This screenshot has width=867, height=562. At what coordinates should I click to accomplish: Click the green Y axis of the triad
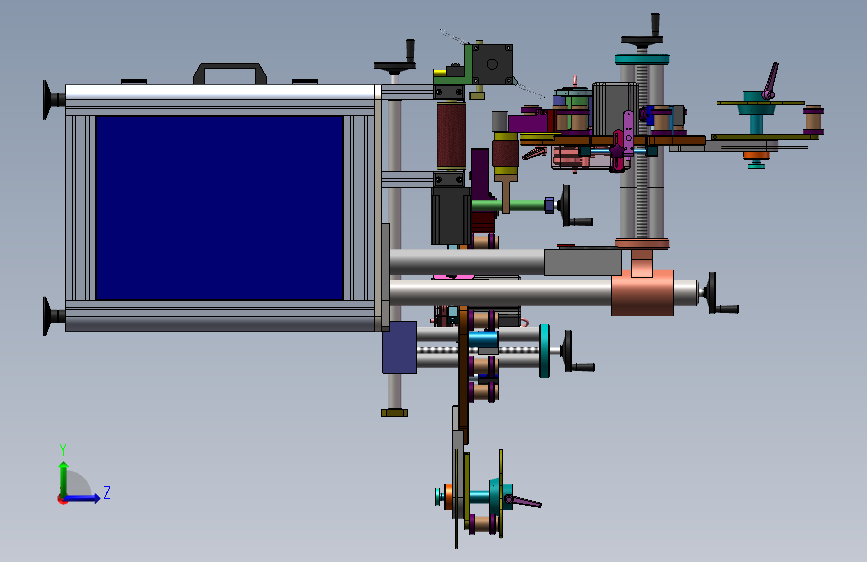64,479
